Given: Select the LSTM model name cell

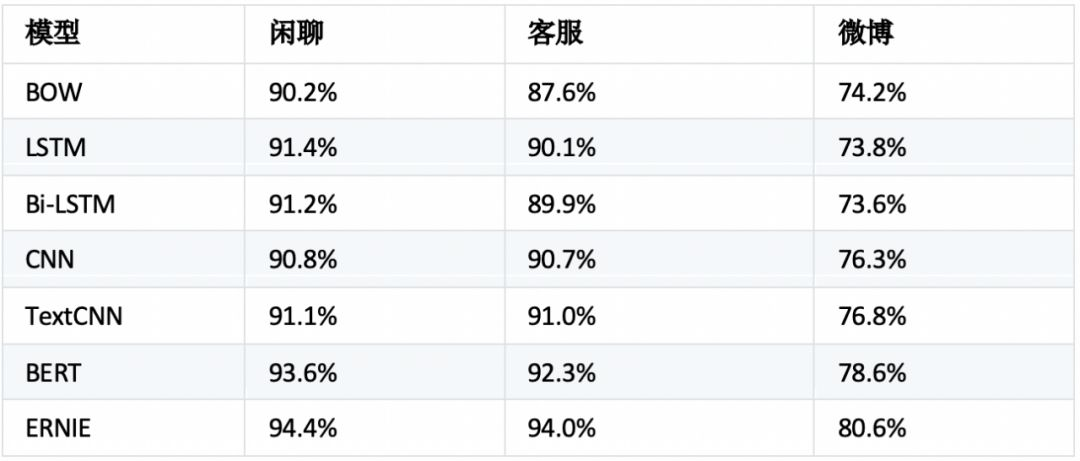Looking at the screenshot, I should click(56, 148).
